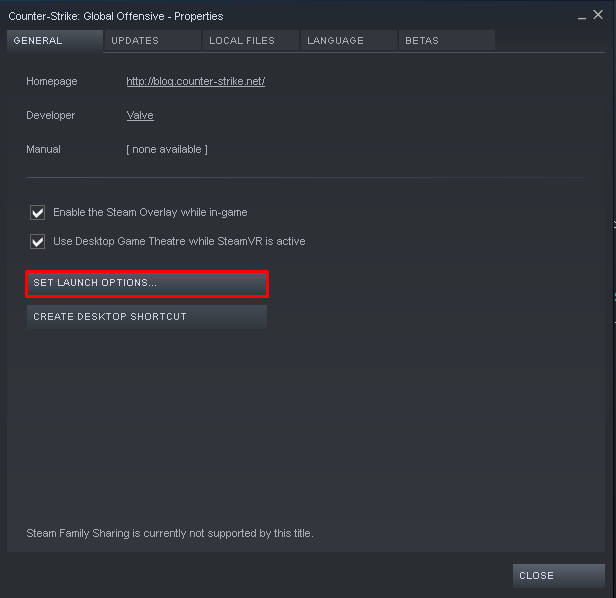
Task: Follow the Valve developer link
Action: tap(140, 115)
